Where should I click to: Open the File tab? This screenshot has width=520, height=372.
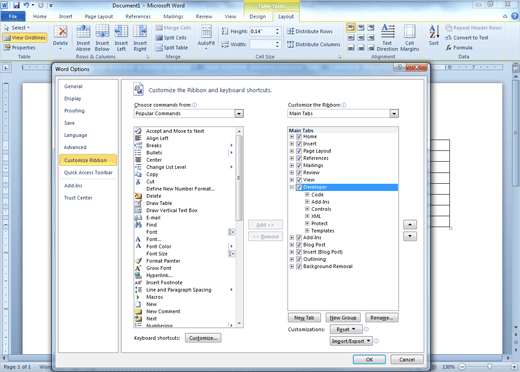(13, 16)
